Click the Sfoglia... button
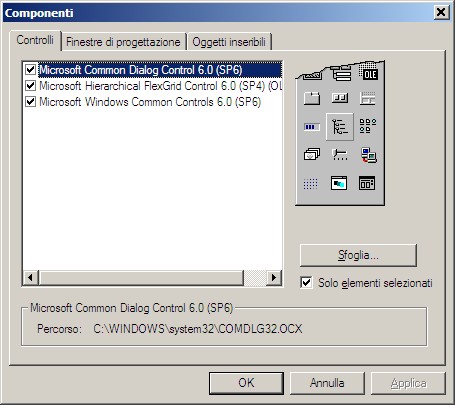This screenshot has height=405, width=455. pos(358,255)
